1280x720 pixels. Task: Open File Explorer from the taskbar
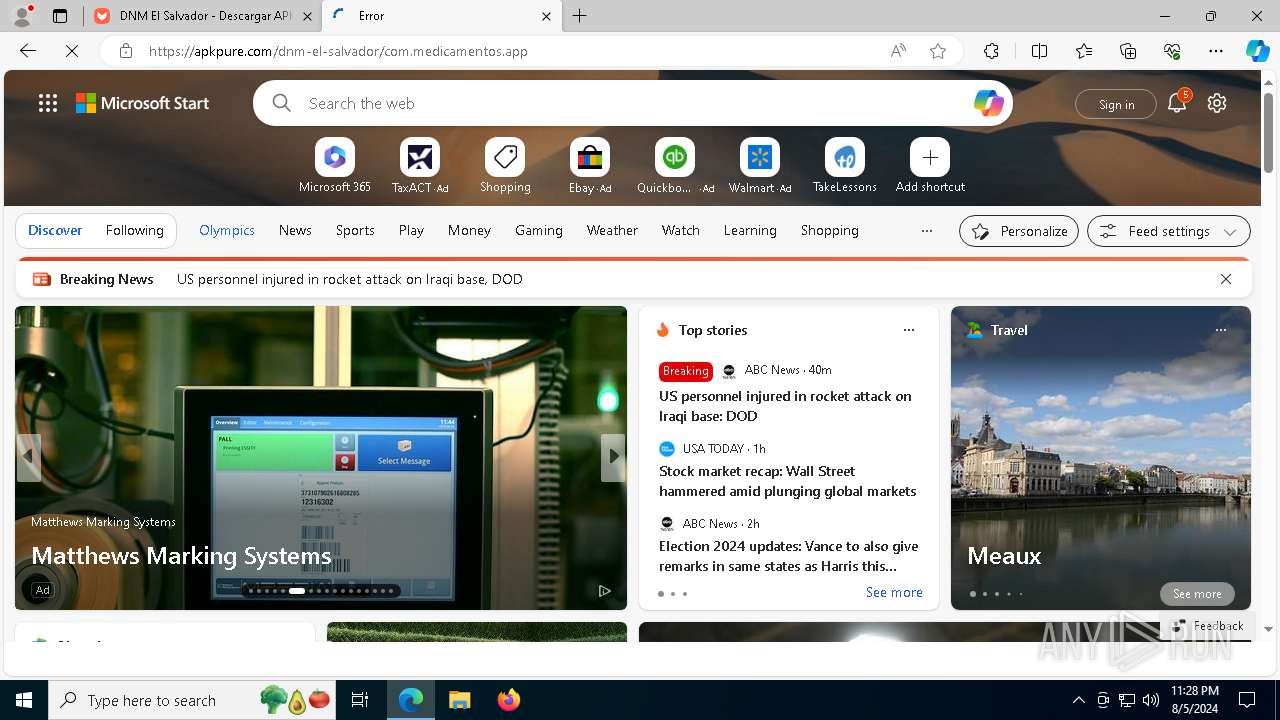point(459,700)
